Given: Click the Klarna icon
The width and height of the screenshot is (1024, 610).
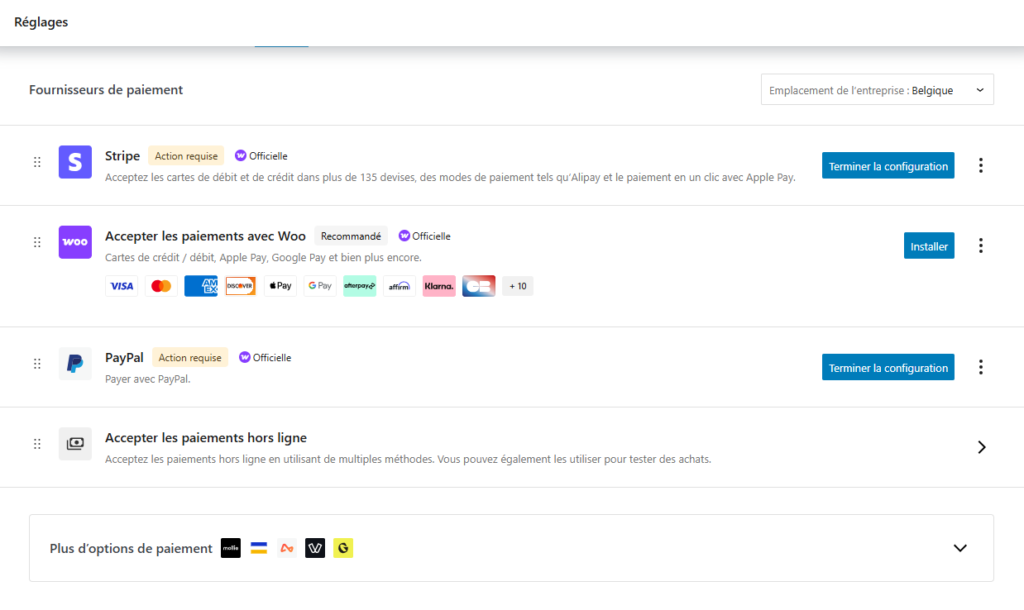Looking at the screenshot, I should coord(439,286).
